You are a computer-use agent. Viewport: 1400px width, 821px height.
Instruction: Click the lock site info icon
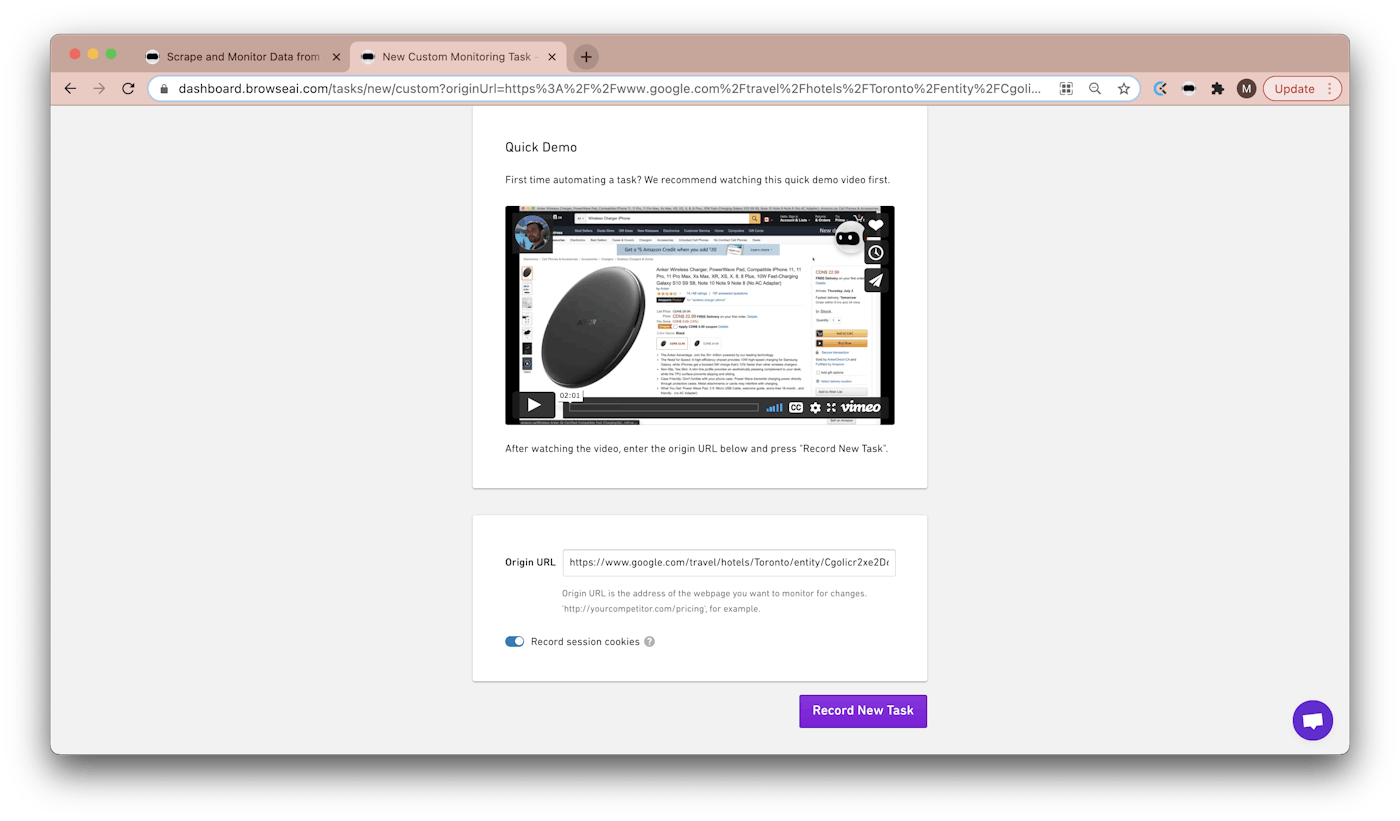164,89
